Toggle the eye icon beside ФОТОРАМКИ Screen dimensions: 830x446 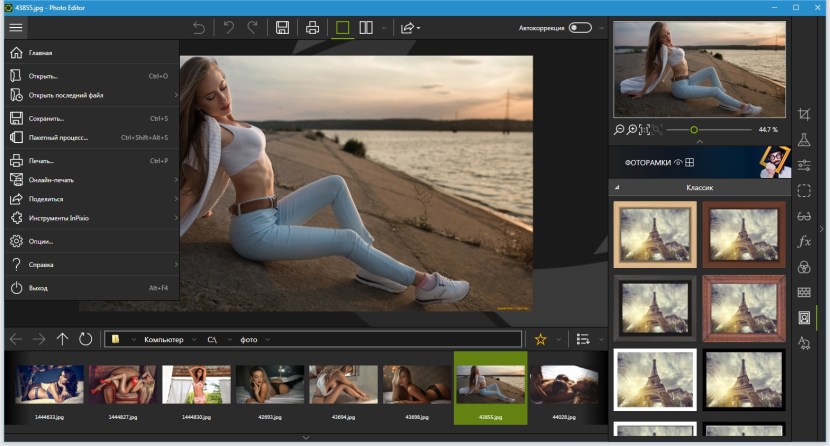(677, 162)
